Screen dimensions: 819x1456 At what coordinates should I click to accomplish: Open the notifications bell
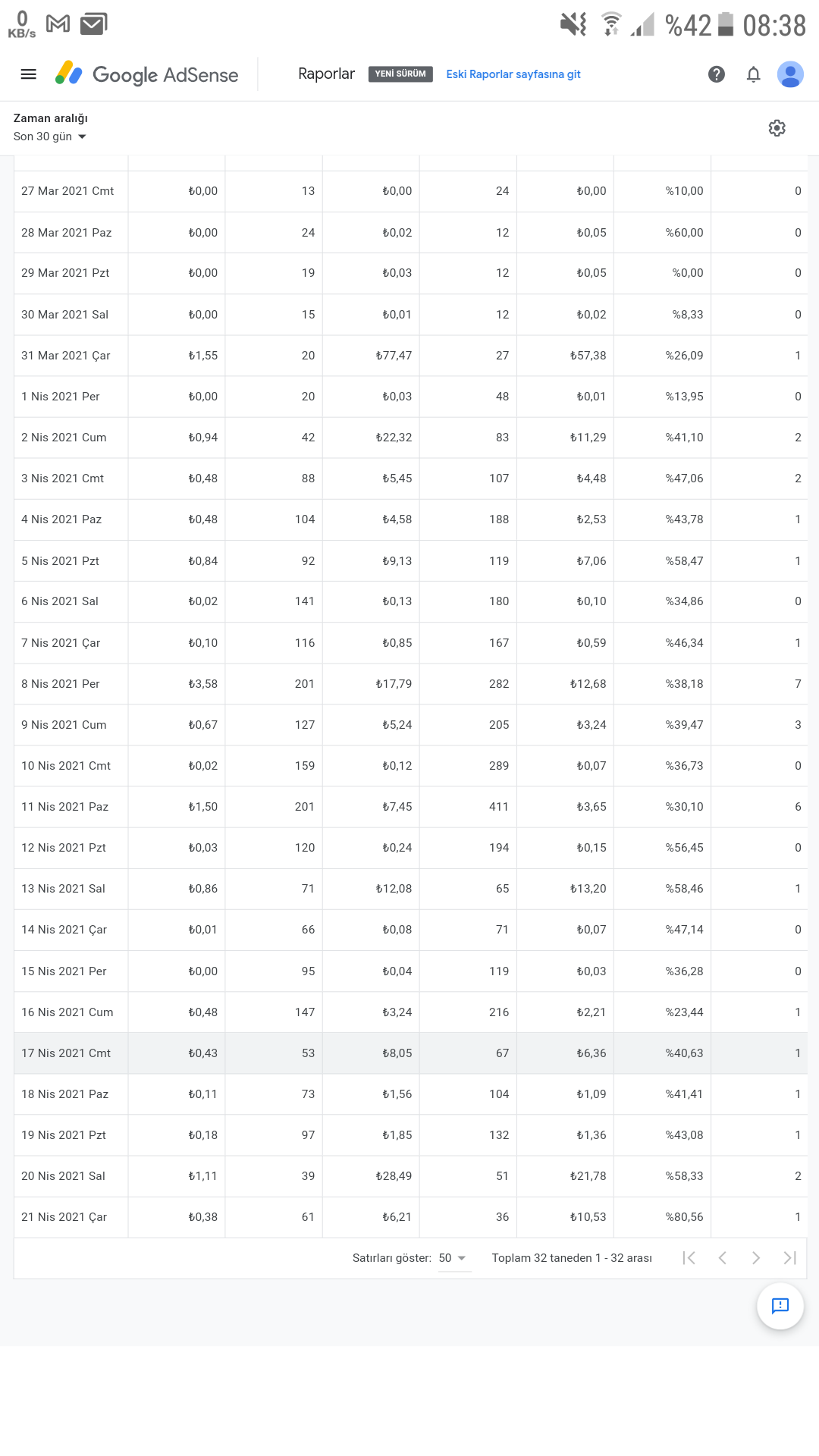(x=753, y=74)
